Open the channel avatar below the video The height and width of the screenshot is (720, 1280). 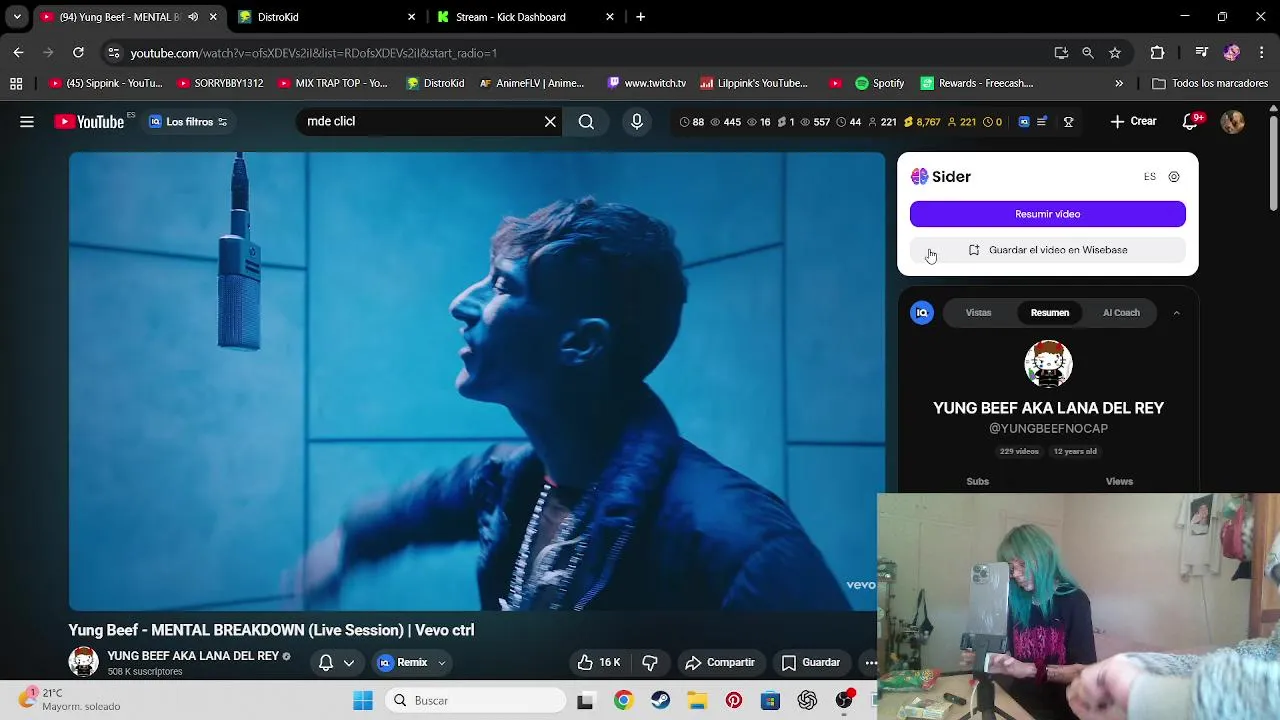click(83, 662)
